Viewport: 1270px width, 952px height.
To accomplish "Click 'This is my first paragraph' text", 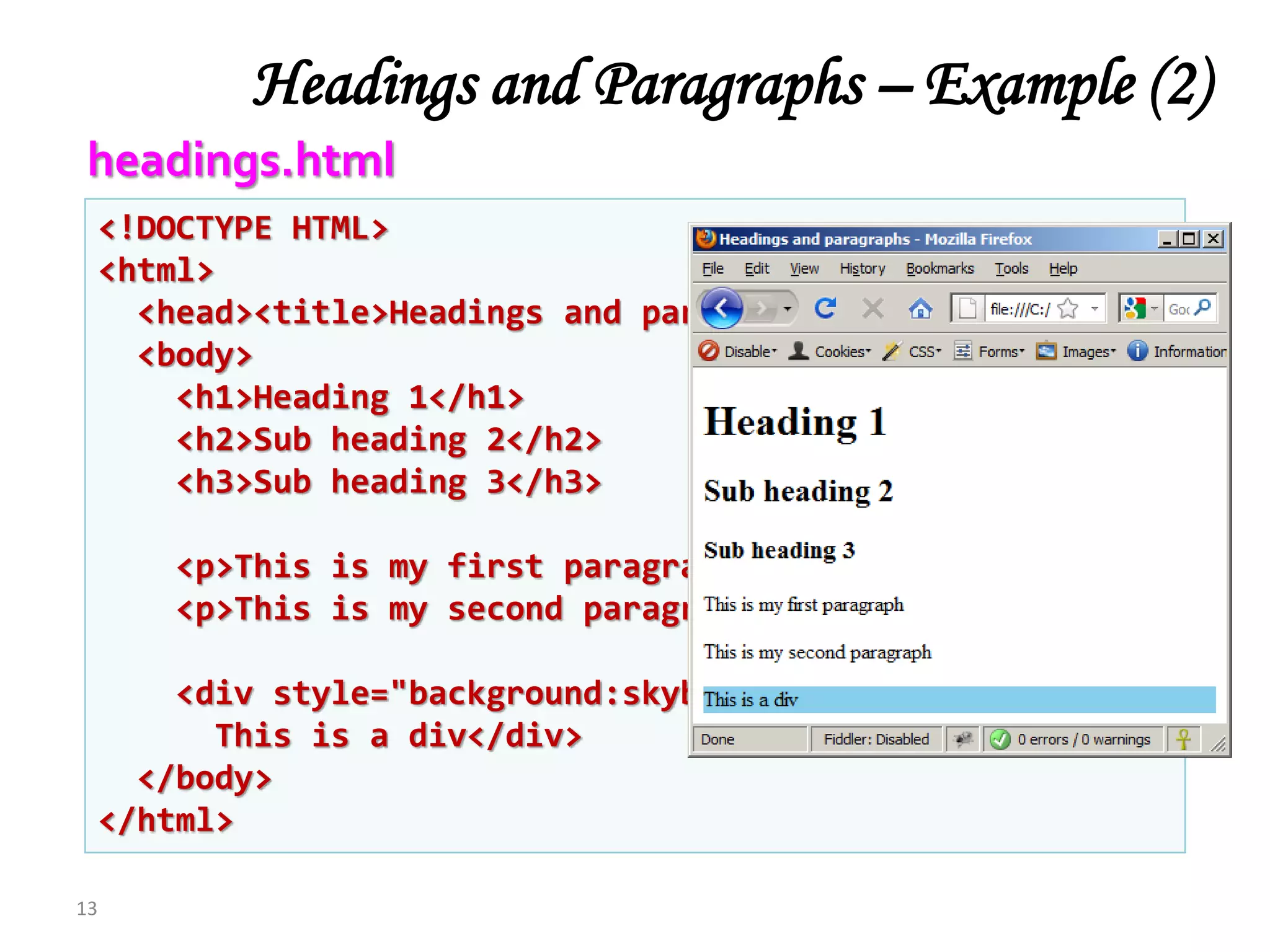I will (x=803, y=605).
